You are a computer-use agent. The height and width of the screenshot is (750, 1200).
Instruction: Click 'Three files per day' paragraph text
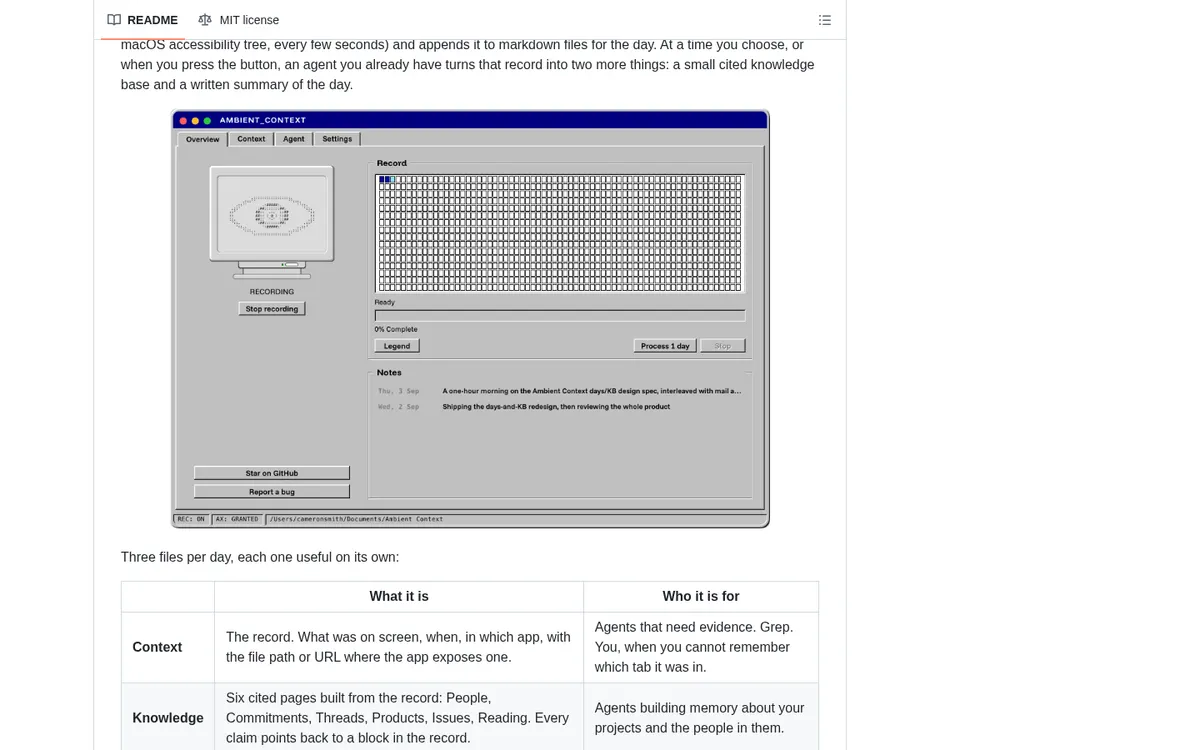tap(260, 557)
